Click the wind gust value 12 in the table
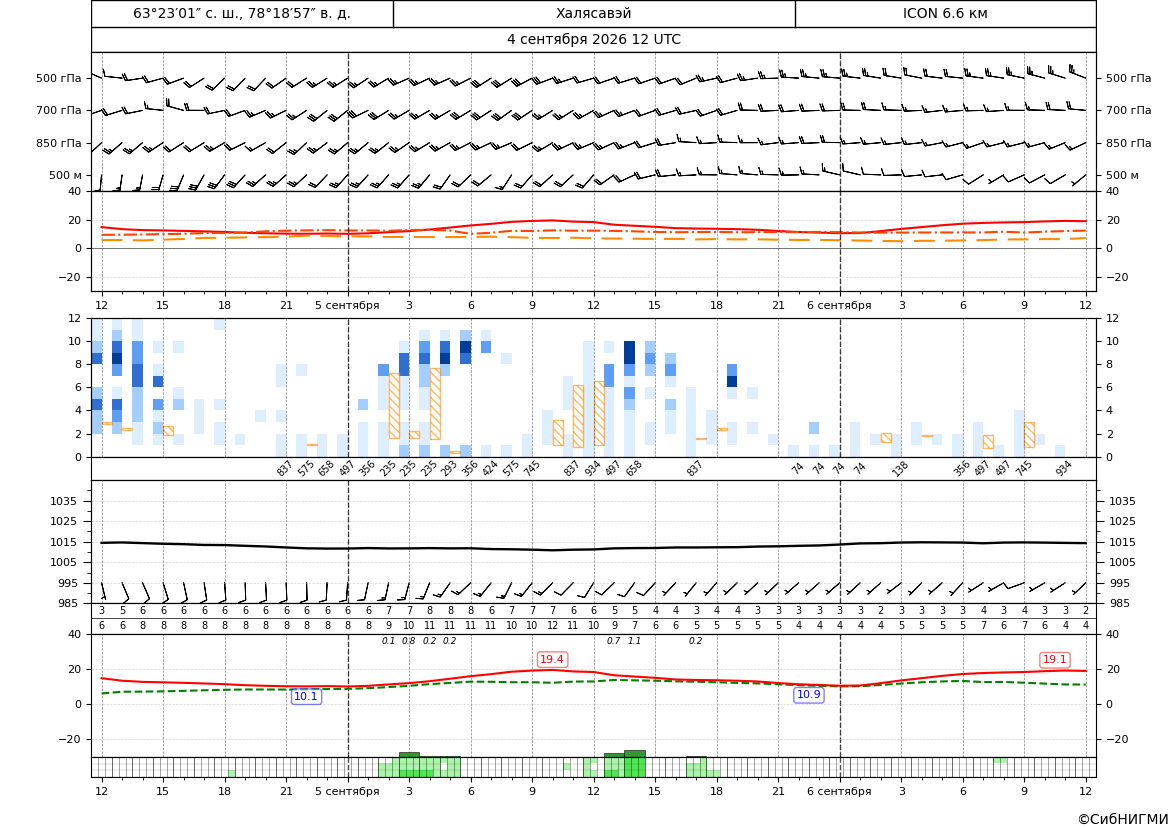1169x827 pixels. (x=552, y=626)
